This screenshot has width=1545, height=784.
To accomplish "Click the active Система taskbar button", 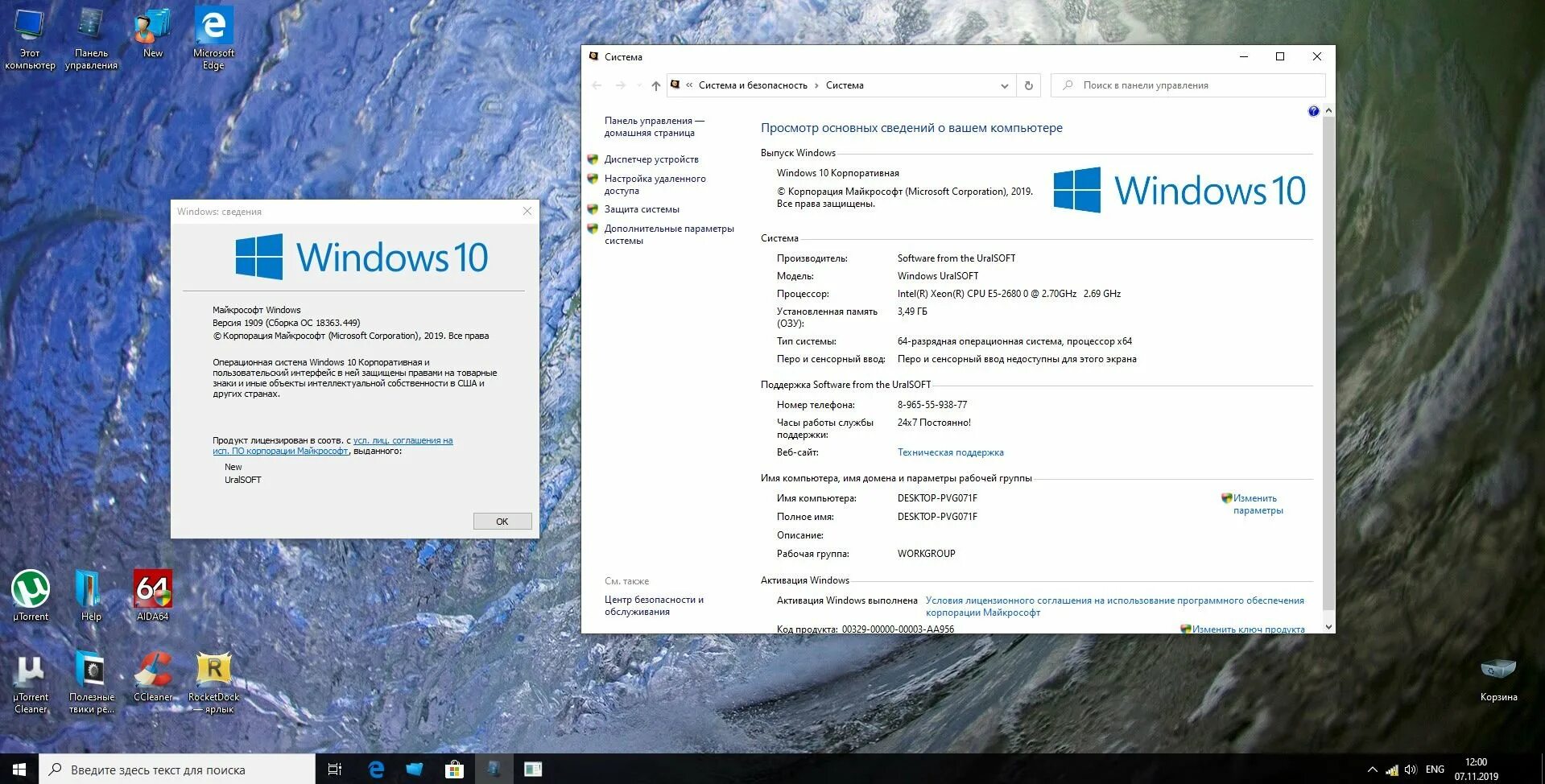I will tap(494, 770).
